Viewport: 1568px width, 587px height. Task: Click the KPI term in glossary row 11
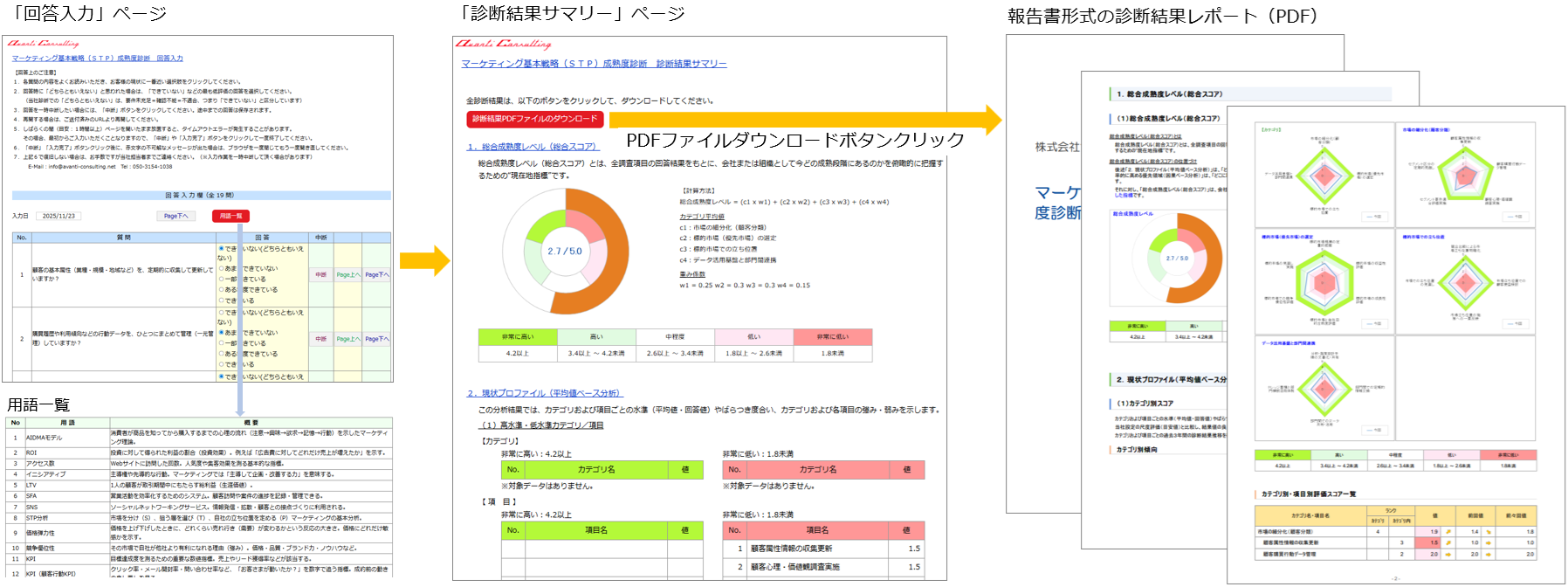click(x=31, y=559)
